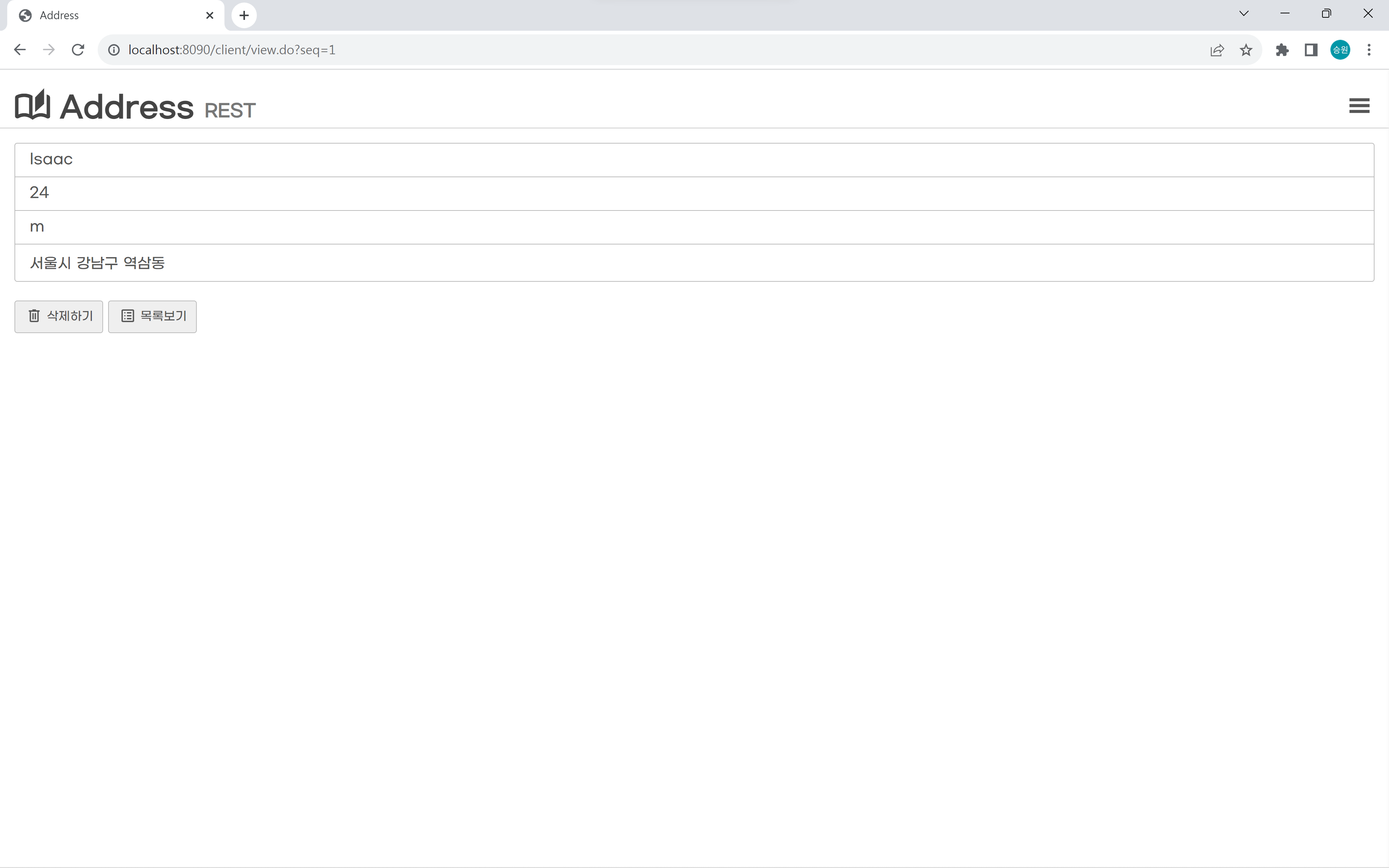Close the Address tab
Image resolution: width=1389 pixels, height=868 pixels.
pos(209,16)
